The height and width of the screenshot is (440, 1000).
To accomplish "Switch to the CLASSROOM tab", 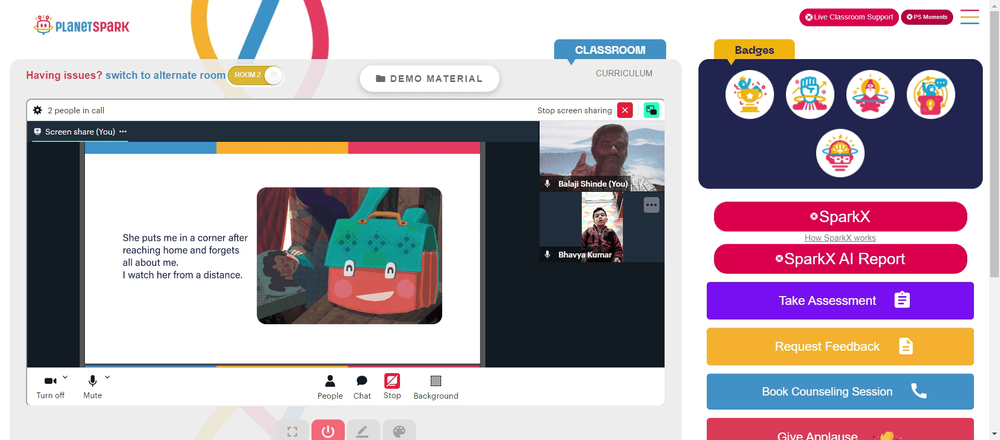I will pos(610,50).
